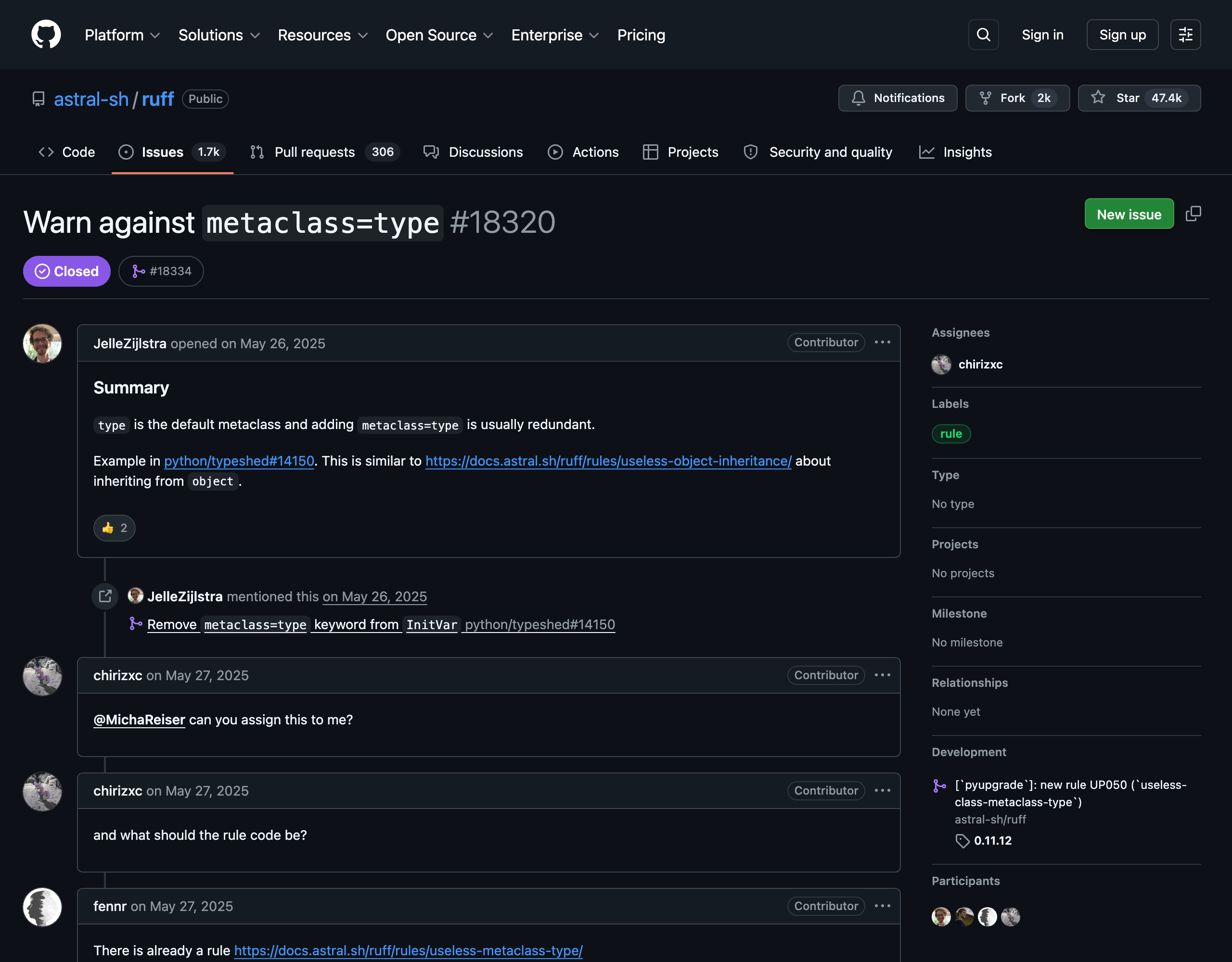Screen dimensions: 1232x962
Task: Open the ruff repository link
Action: pos(157,99)
